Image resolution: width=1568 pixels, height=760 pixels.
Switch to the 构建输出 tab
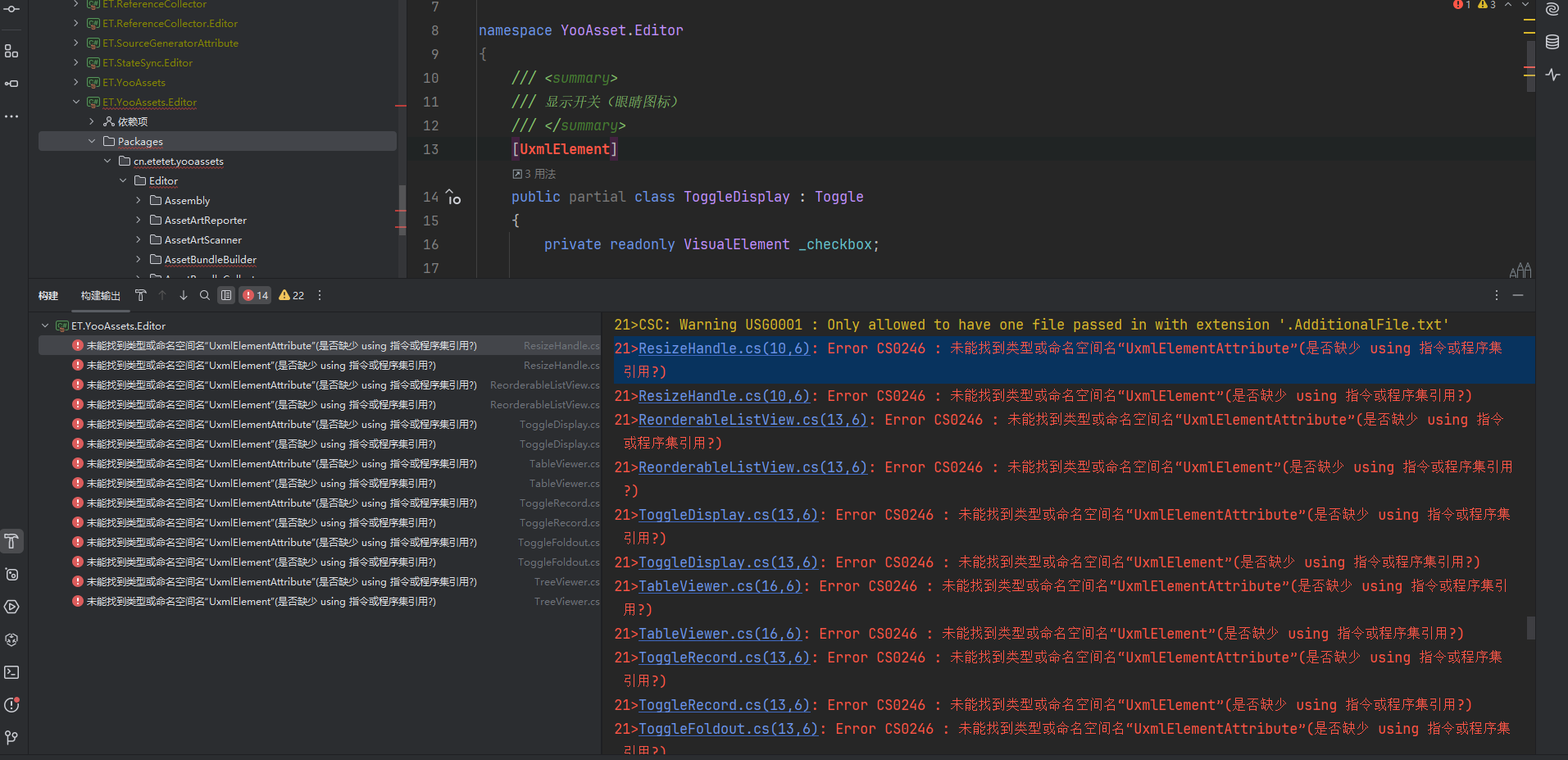[101, 295]
